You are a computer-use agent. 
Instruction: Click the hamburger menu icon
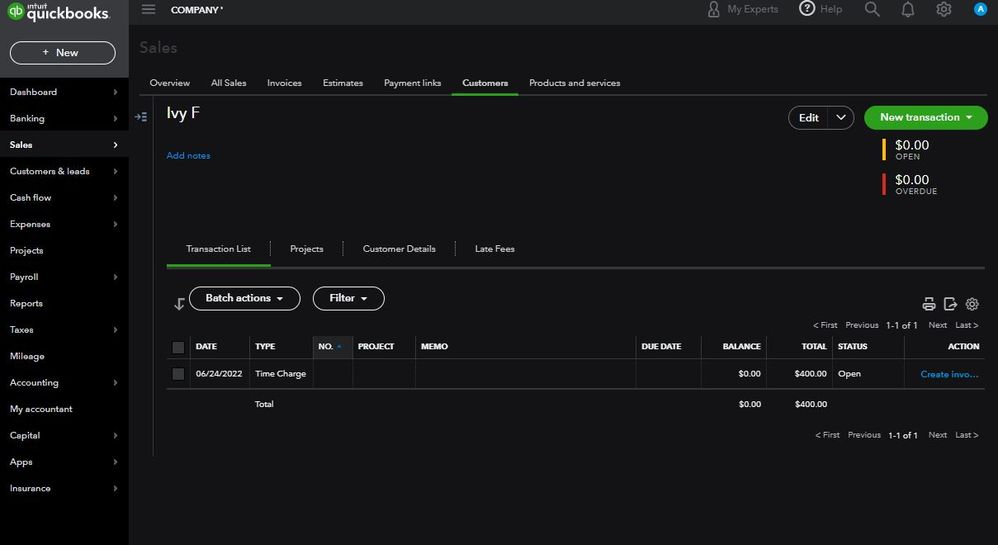click(148, 9)
